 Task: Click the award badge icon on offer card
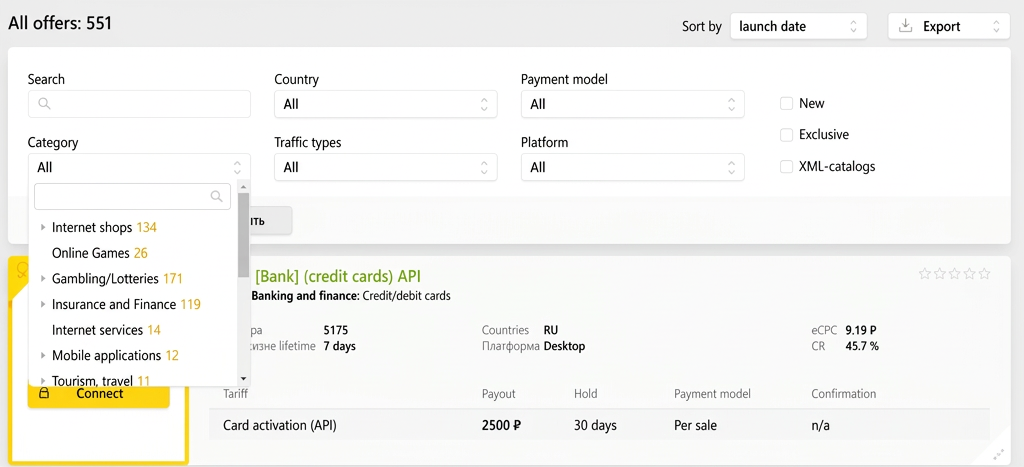tap(22, 270)
